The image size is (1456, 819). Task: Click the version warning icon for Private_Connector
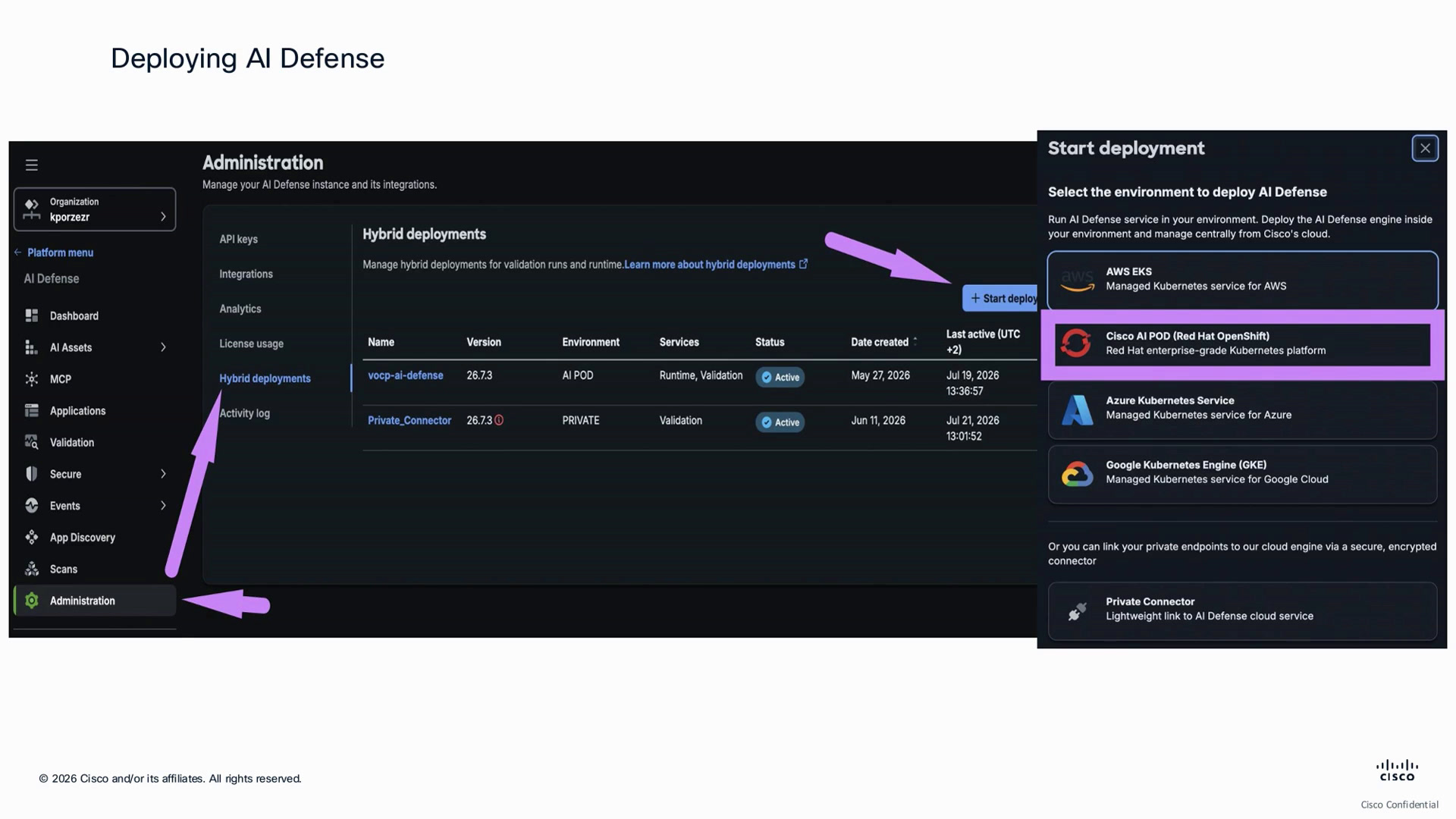click(499, 420)
